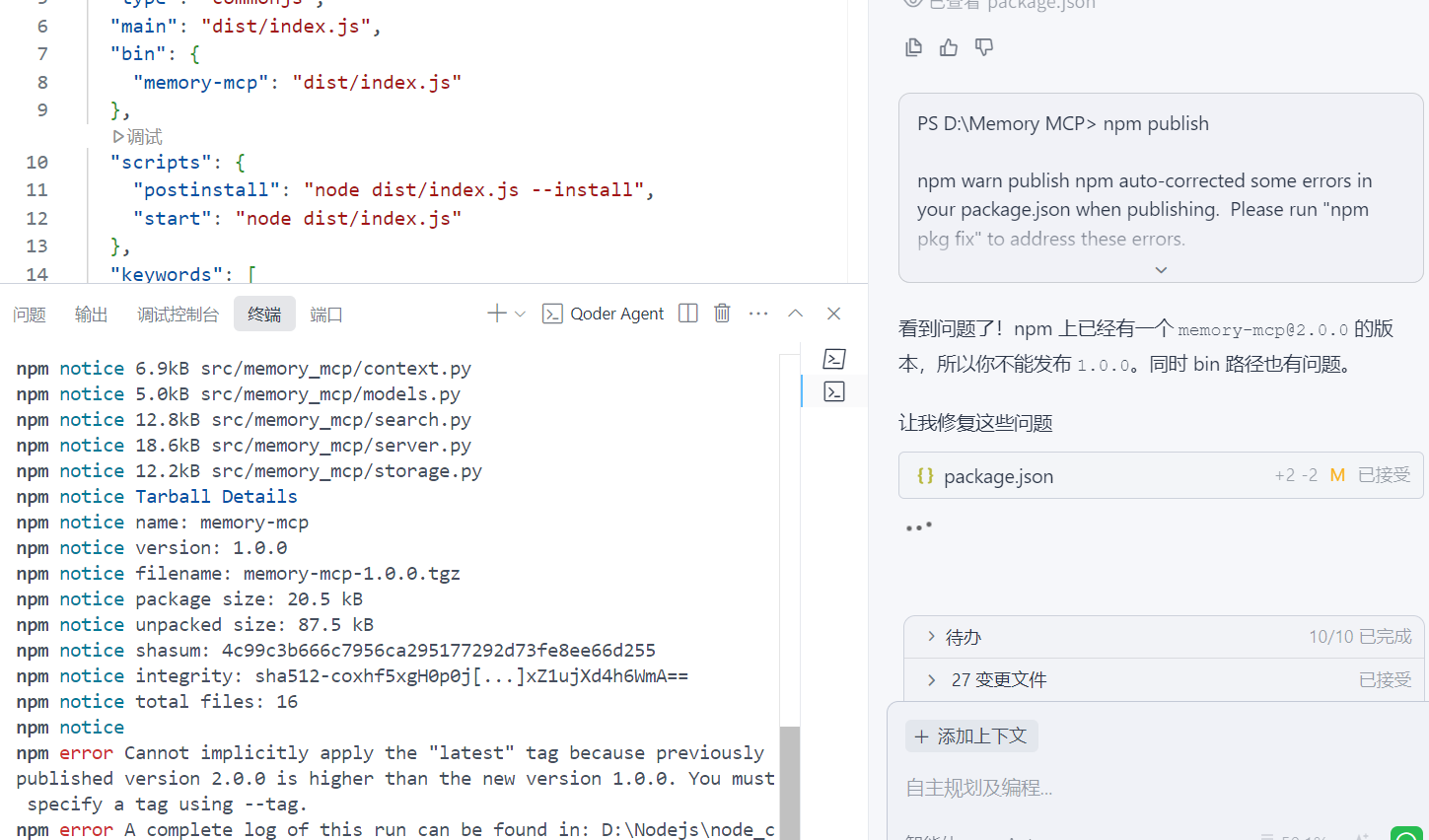Maximize panel with the up chevron
1429x840 pixels.
click(796, 314)
